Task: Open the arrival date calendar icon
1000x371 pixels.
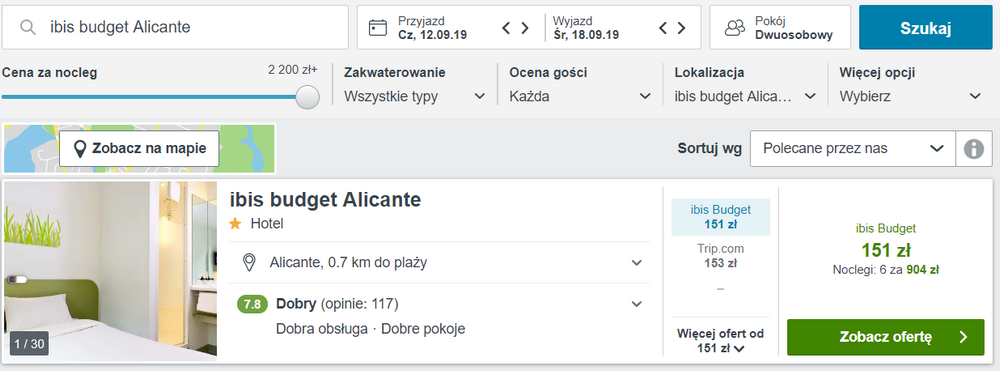Action: [x=378, y=27]
